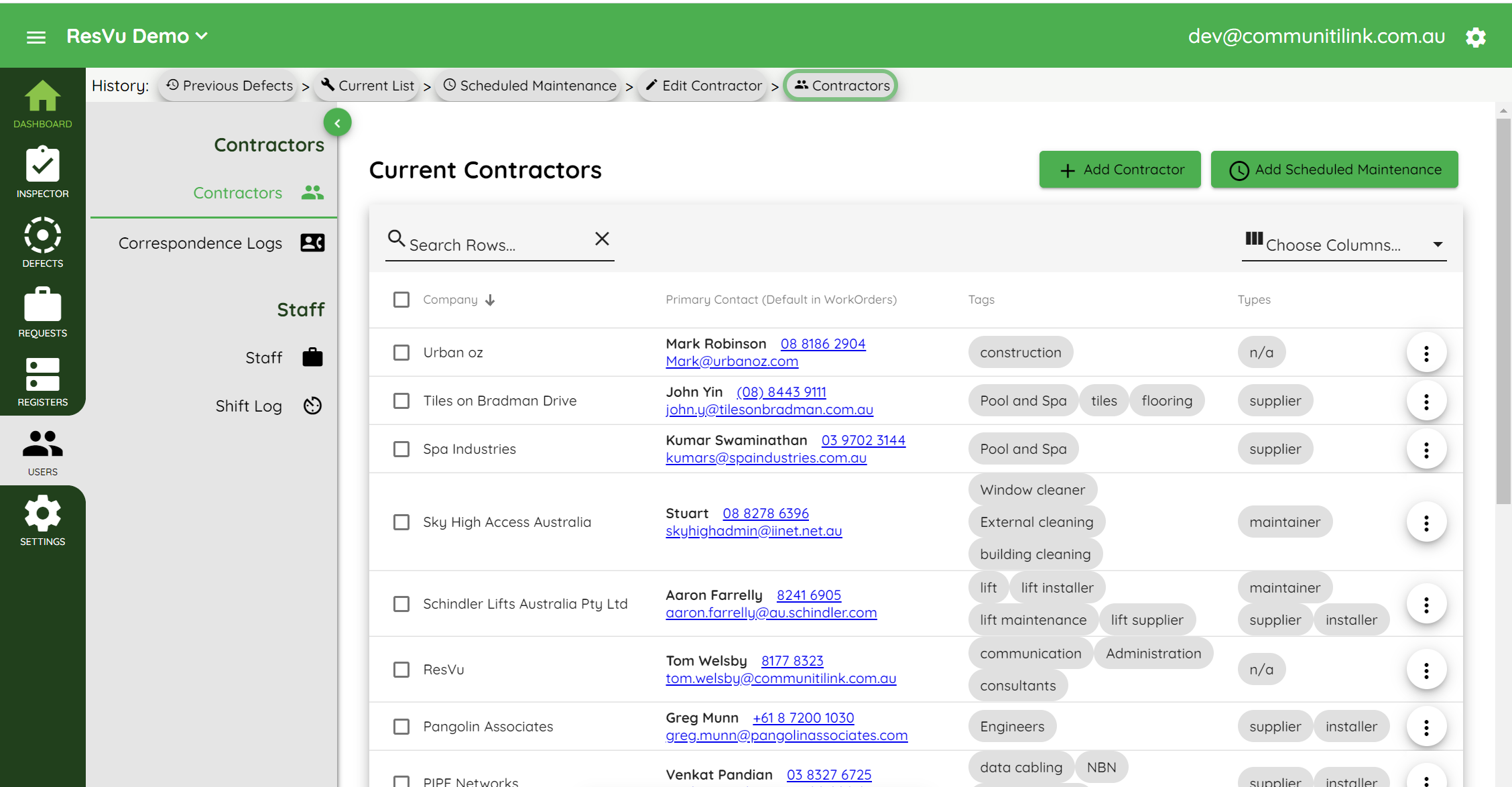Viewport: 1512px width, 787px height.
Task: Open Scheduled Maintenance from history
Action: point(529,86)
